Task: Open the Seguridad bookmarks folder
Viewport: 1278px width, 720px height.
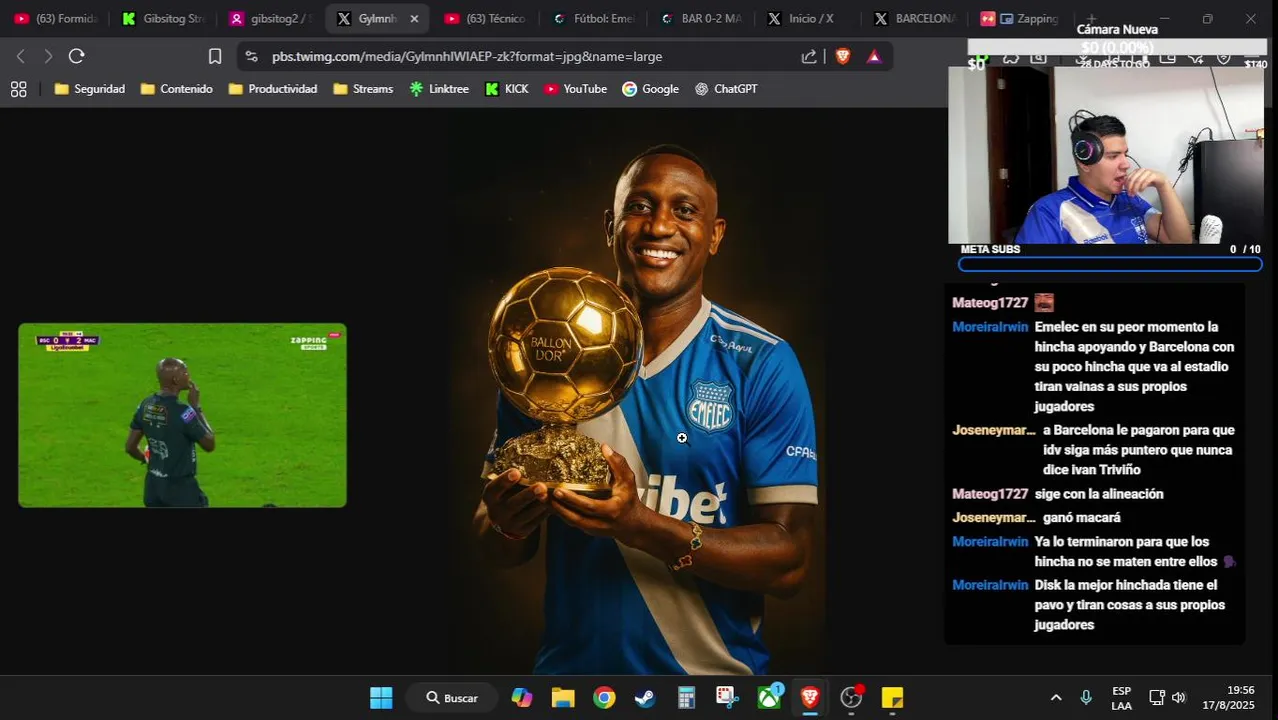Action: (90, 89)
